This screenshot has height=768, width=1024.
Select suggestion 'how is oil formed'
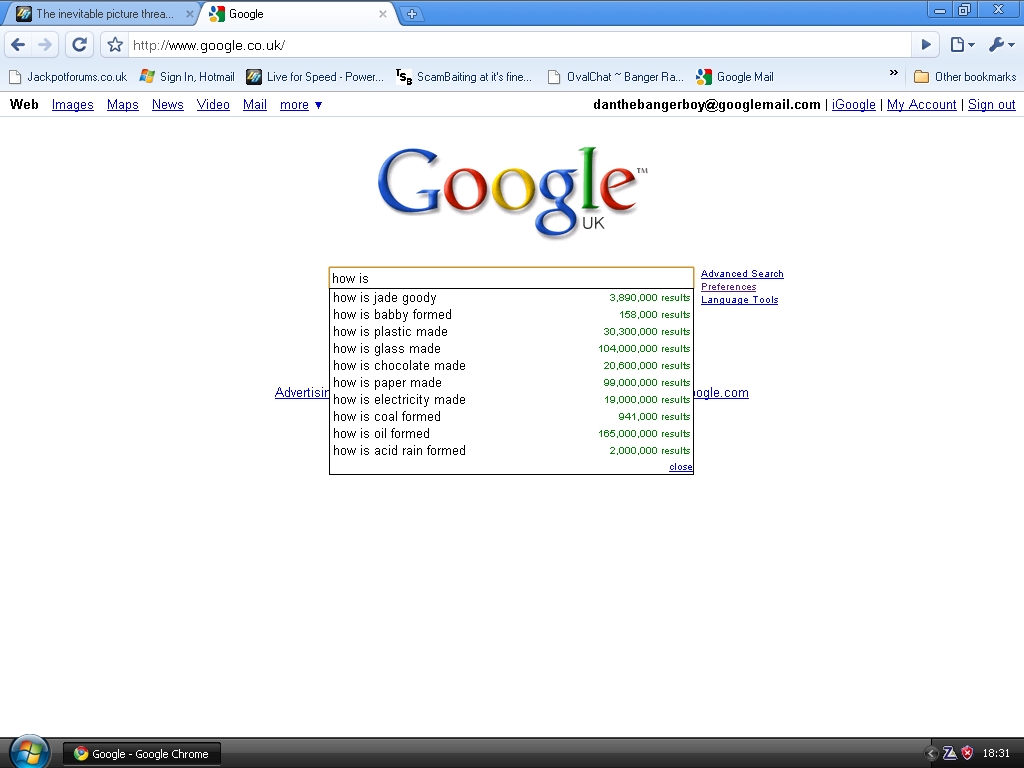[511, 434]
